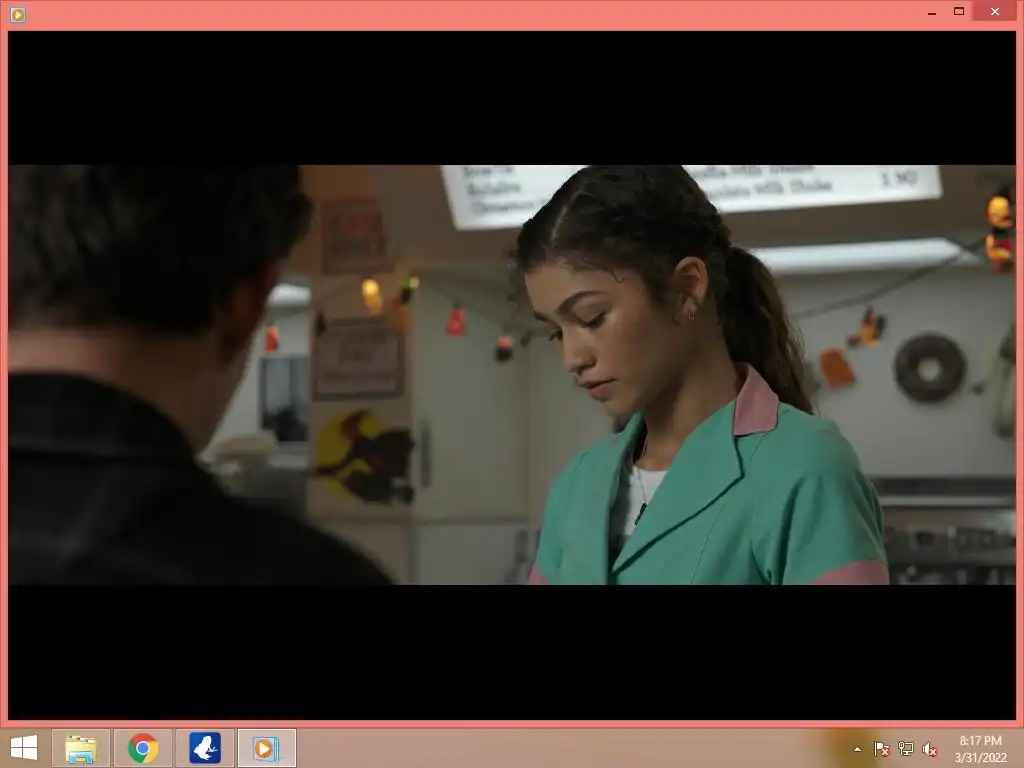1024x768 pixels.
Task: Open the Windows Start menu
Action: pyautogui.click(x=24, y=748)
